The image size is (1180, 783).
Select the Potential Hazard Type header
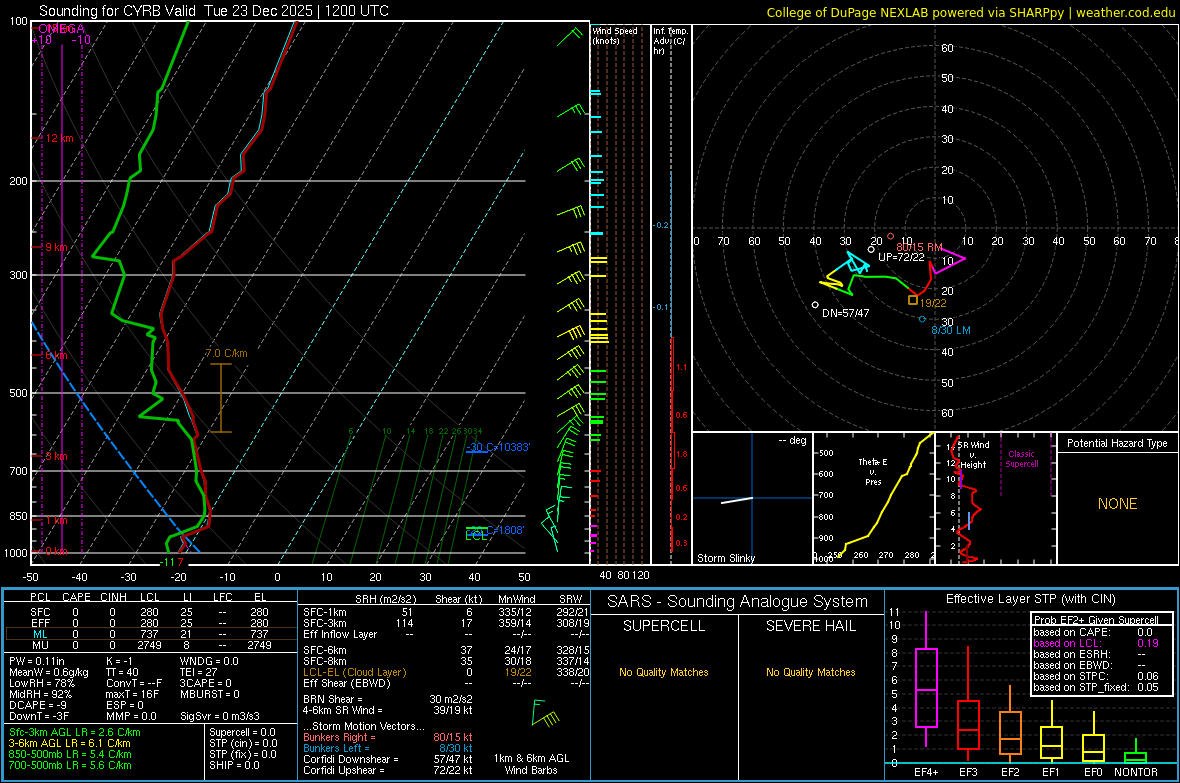(x=1117, y=443)
